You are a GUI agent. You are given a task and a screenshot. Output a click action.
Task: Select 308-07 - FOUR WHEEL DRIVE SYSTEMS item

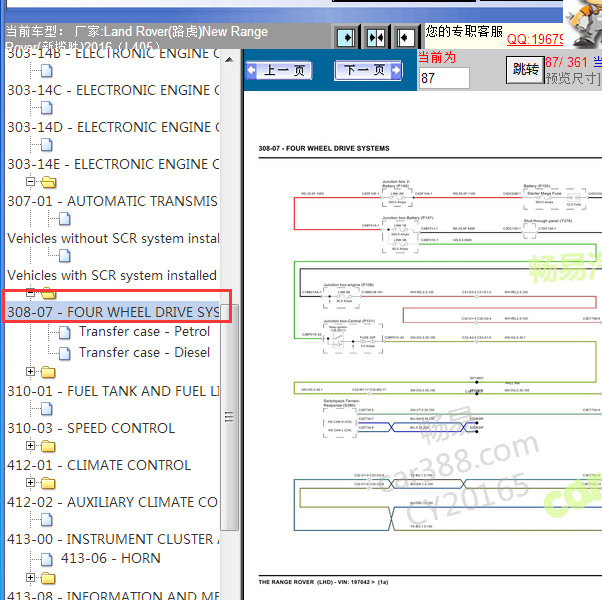click(113, 312)
